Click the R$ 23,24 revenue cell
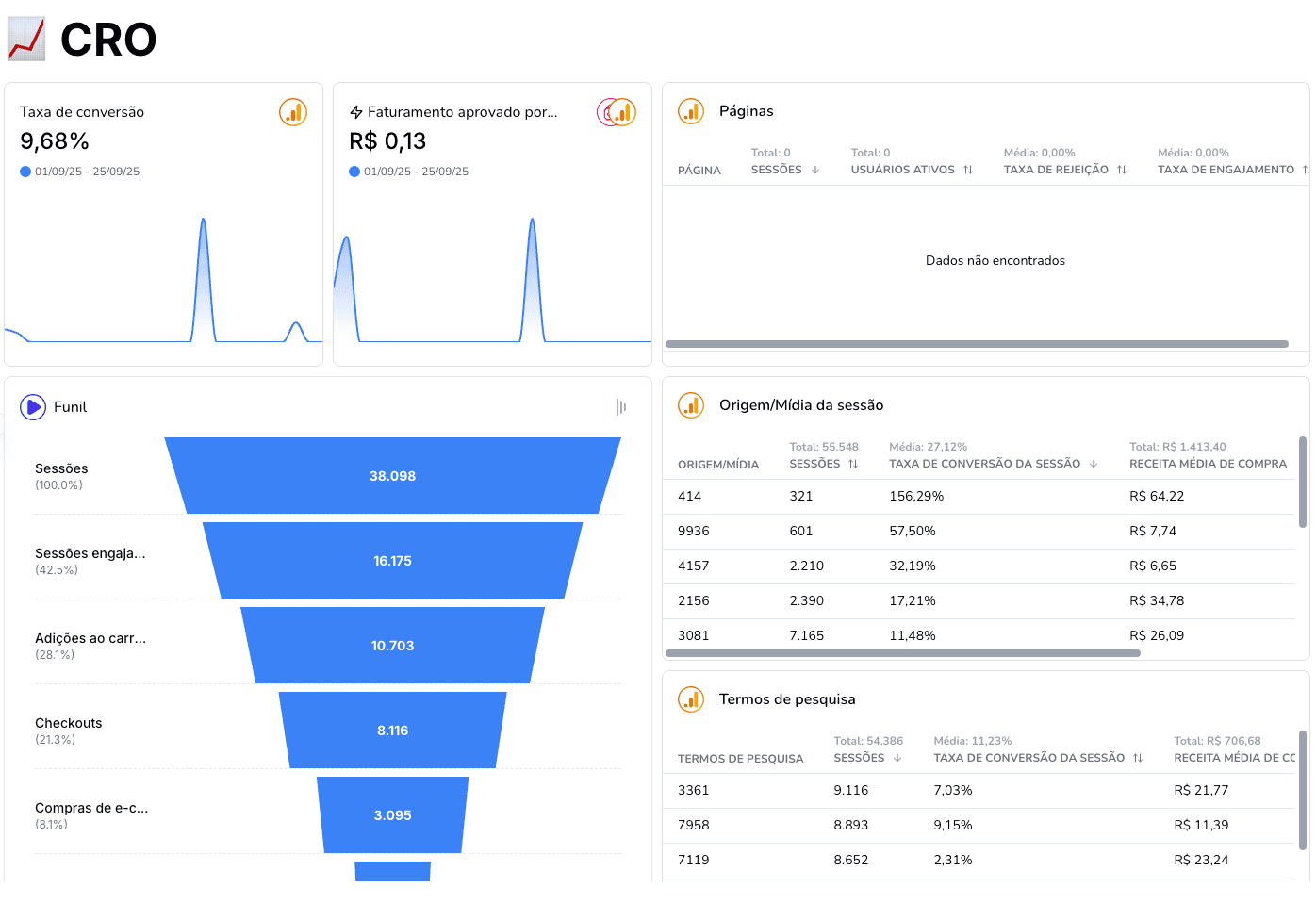The height and width of the screenshot is (903, 1316). click(x=1201, y=861)
